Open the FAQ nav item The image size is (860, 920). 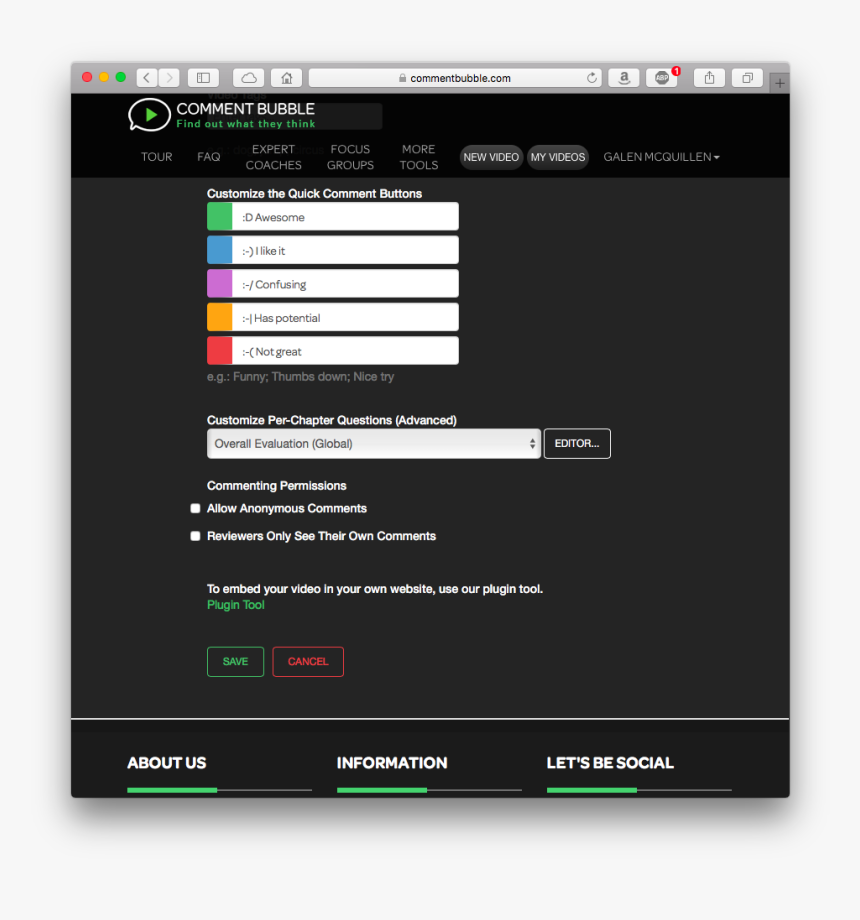click(x=209, y=157)
